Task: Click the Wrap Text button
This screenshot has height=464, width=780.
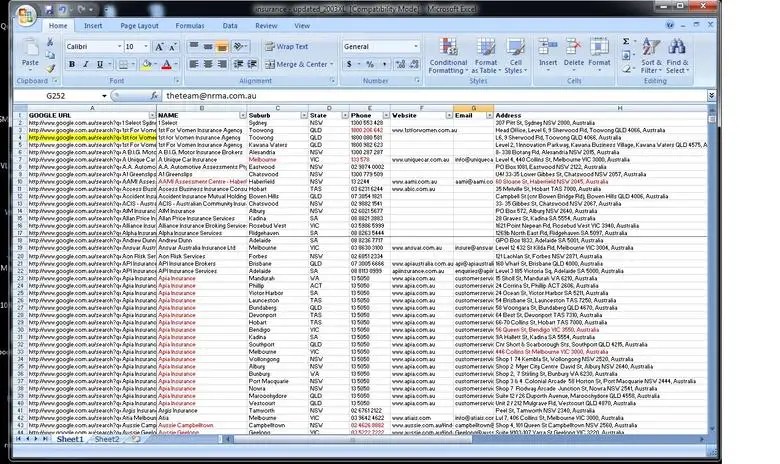Action: tap(287, 46)
